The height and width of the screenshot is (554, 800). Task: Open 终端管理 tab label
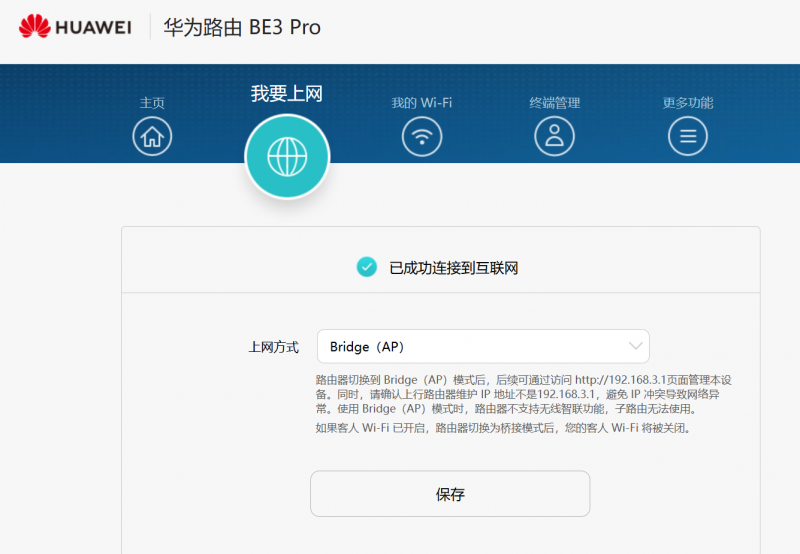(555, 103)
